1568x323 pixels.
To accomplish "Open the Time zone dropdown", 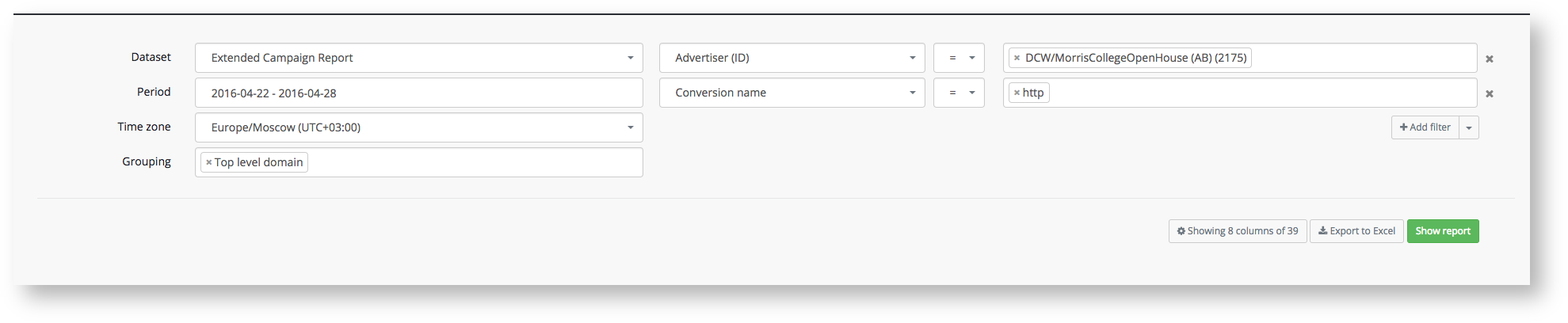I will 418,127.
